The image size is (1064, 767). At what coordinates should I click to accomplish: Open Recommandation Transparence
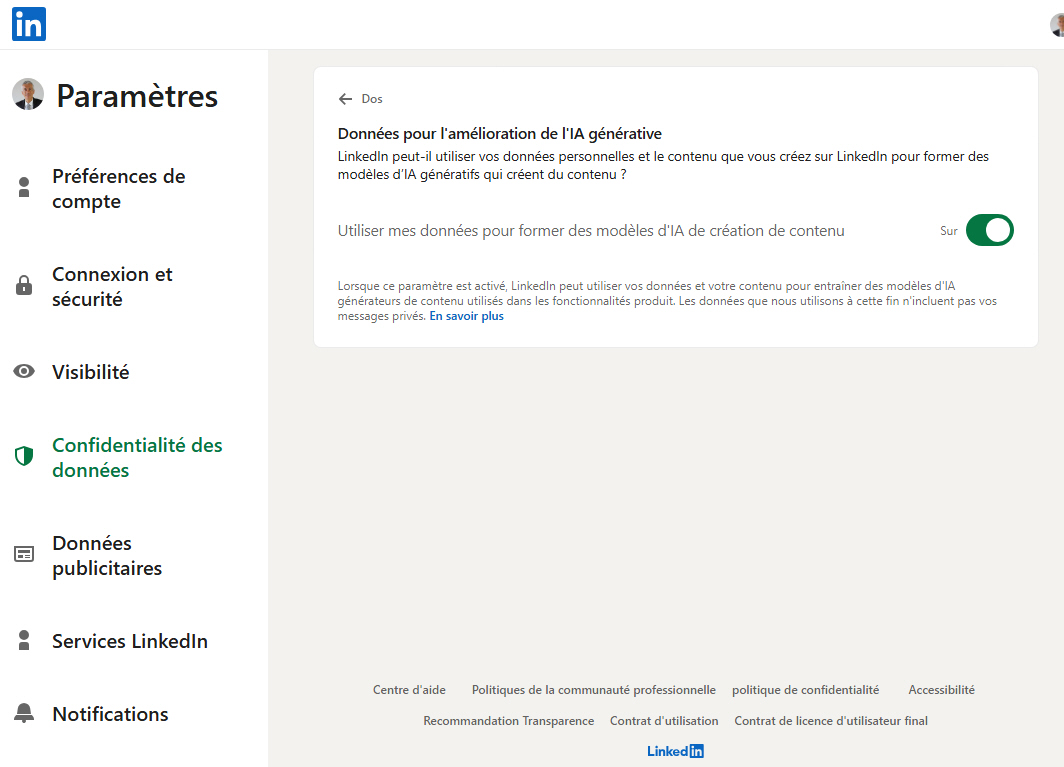tap(508, 720)
